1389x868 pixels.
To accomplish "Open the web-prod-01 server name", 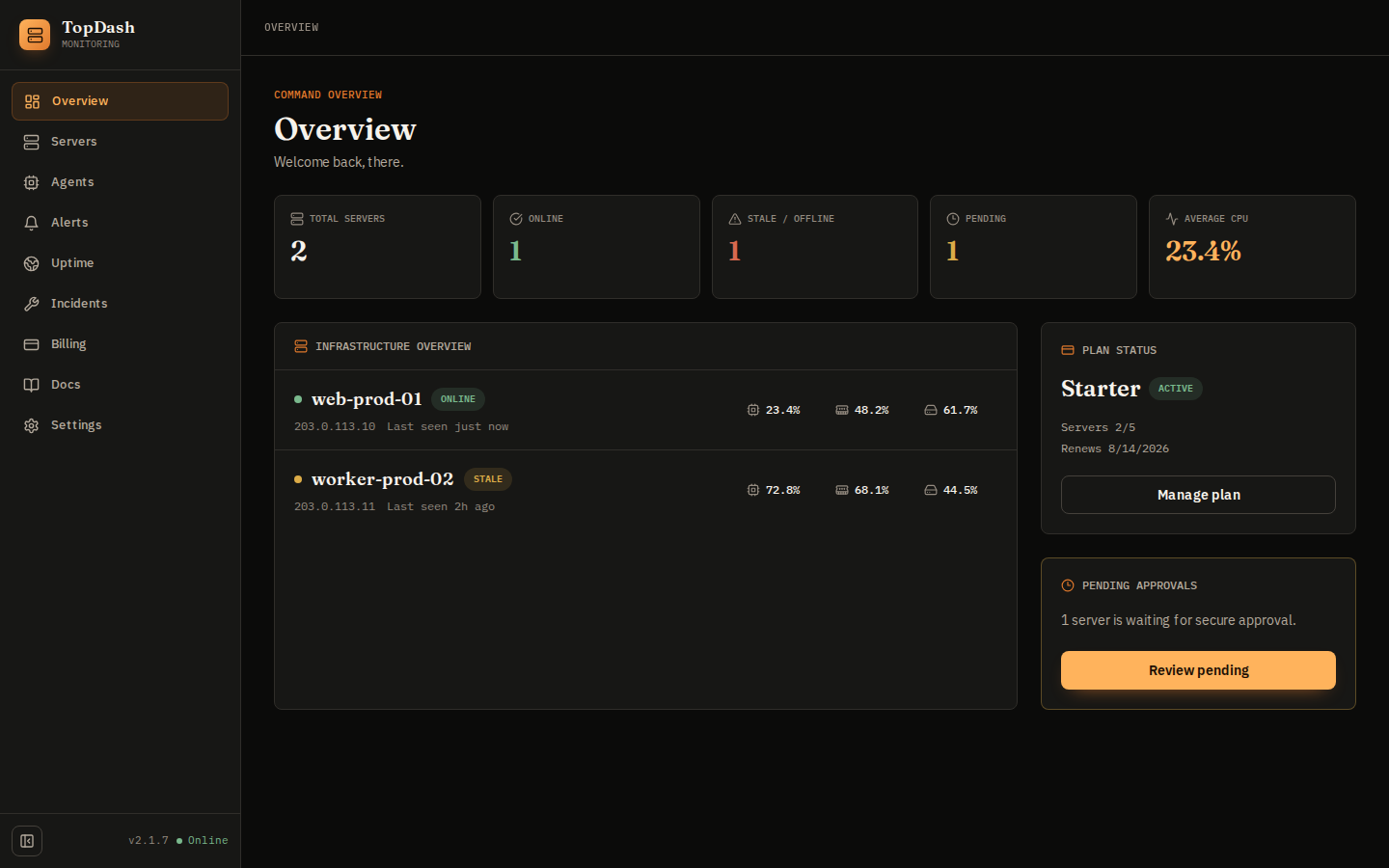I will [x=367, y=399].
